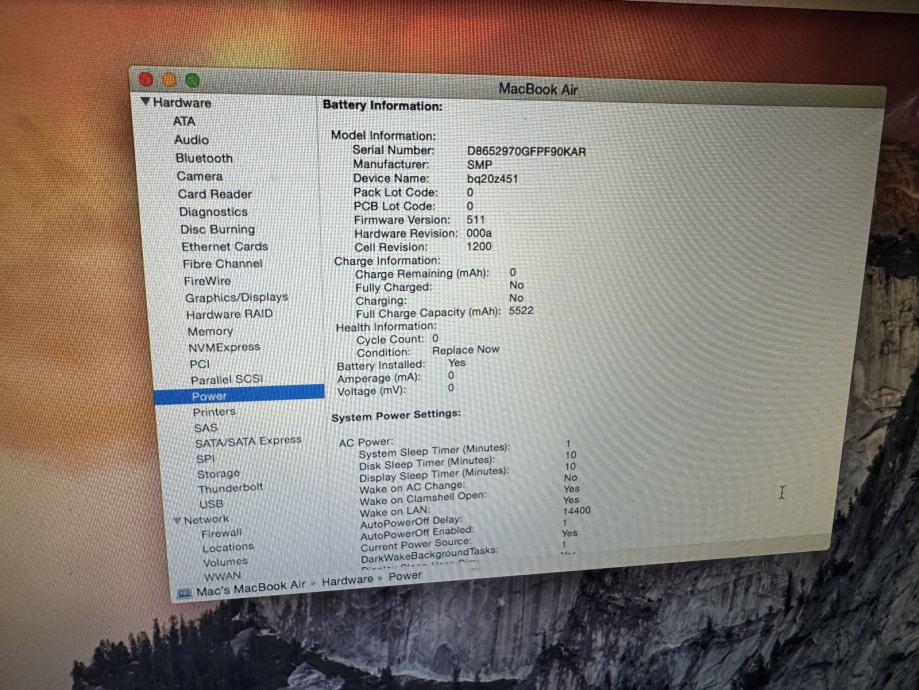The height and width of the screenshot is (690, 919).
Task: Click Voltage (mV) label
Action: [371, 392]
